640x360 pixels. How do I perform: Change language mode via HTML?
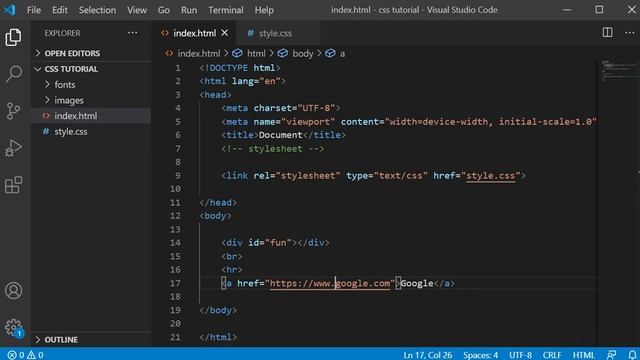[x=584, y=355]
